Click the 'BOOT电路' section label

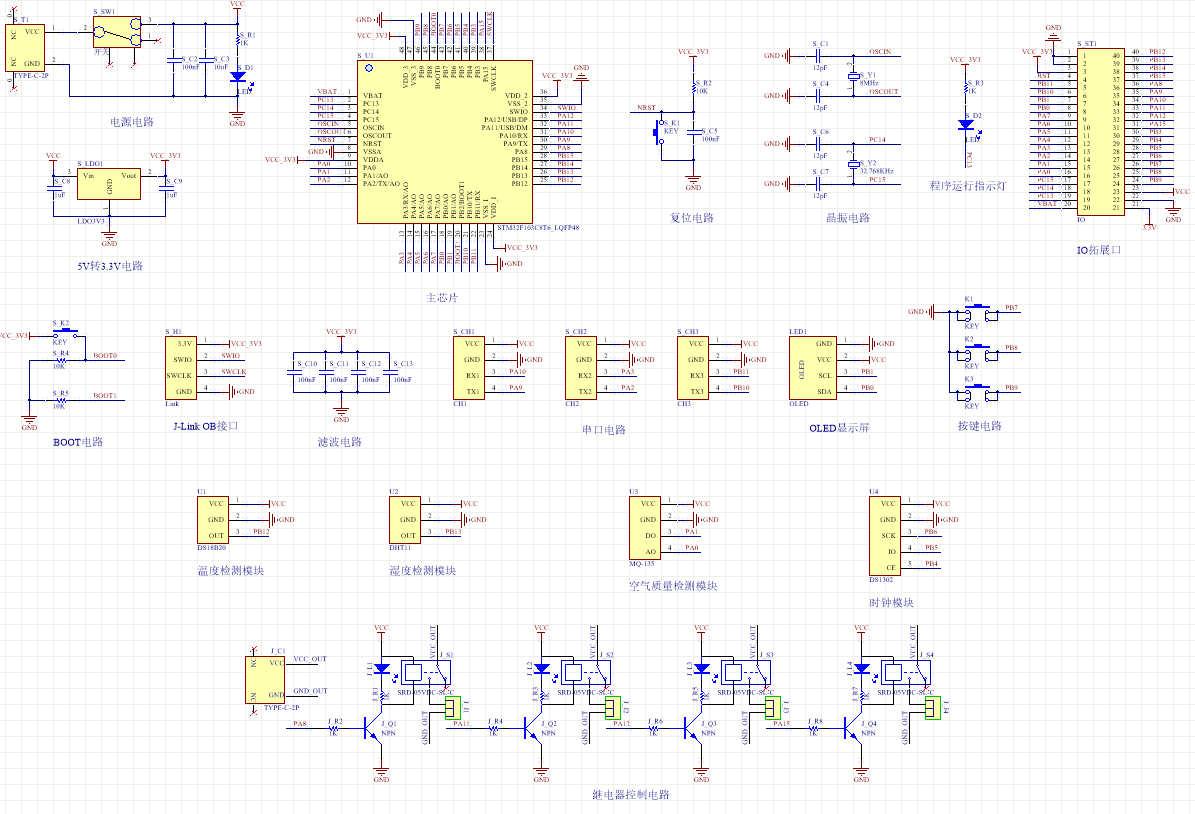click(78, 442)
